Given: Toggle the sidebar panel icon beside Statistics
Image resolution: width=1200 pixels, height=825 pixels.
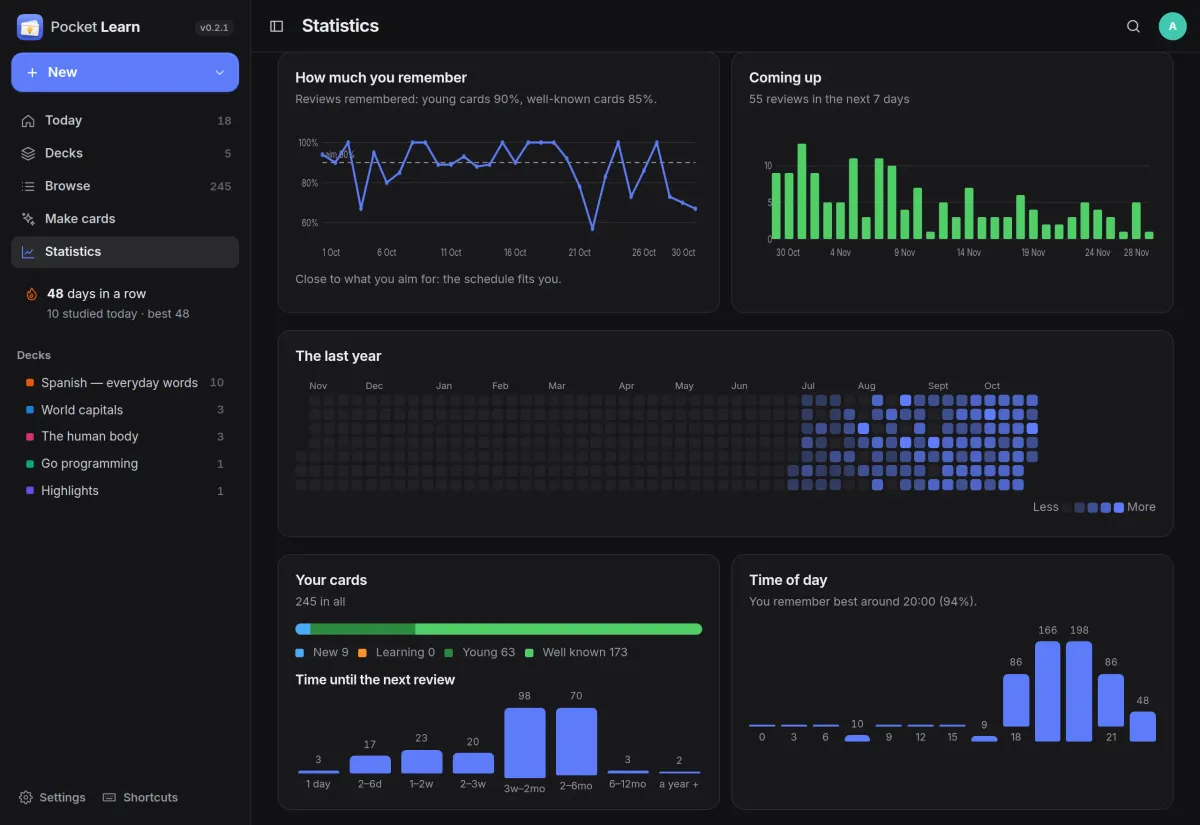Looking at the screenshot, I should click(x=277, y=26).
